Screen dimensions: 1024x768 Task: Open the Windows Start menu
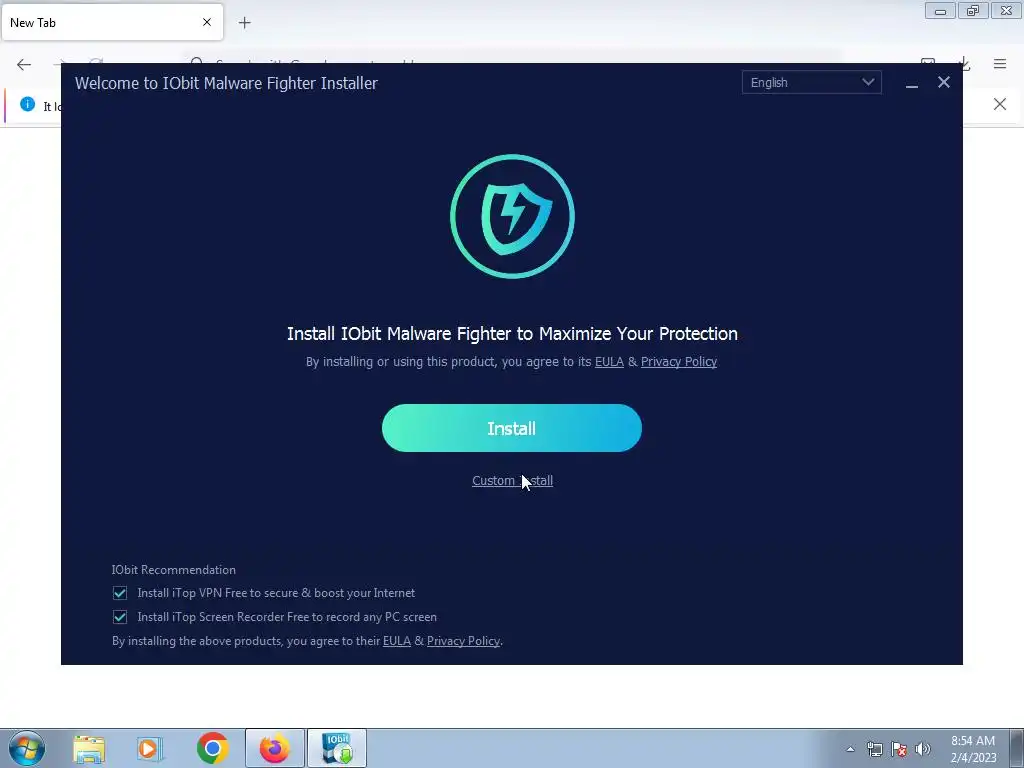click(x=27, y=748)
